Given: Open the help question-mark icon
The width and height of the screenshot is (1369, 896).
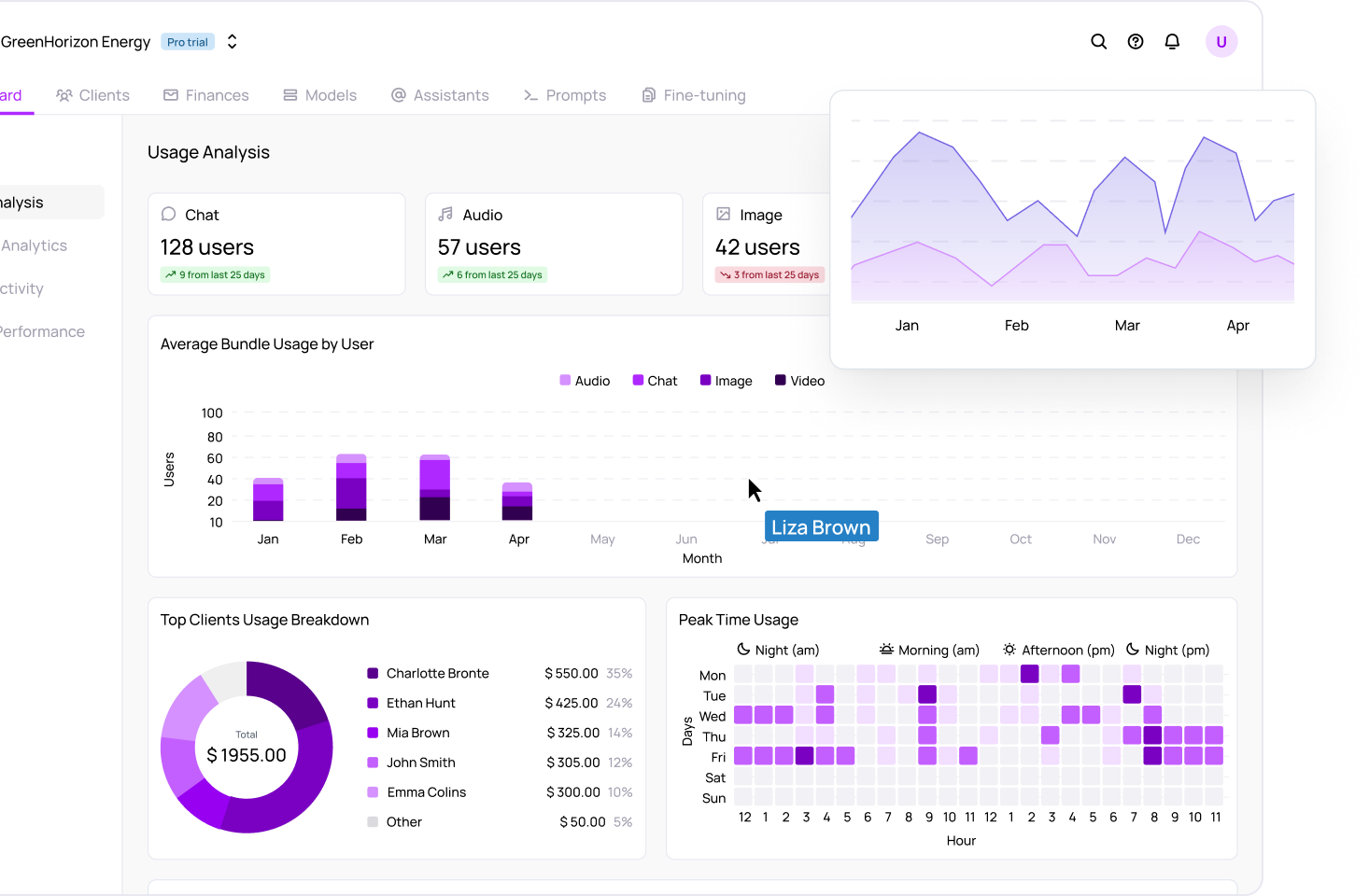Looking at the screenshot, I should pyautogui.click(x=1136, y=42).
